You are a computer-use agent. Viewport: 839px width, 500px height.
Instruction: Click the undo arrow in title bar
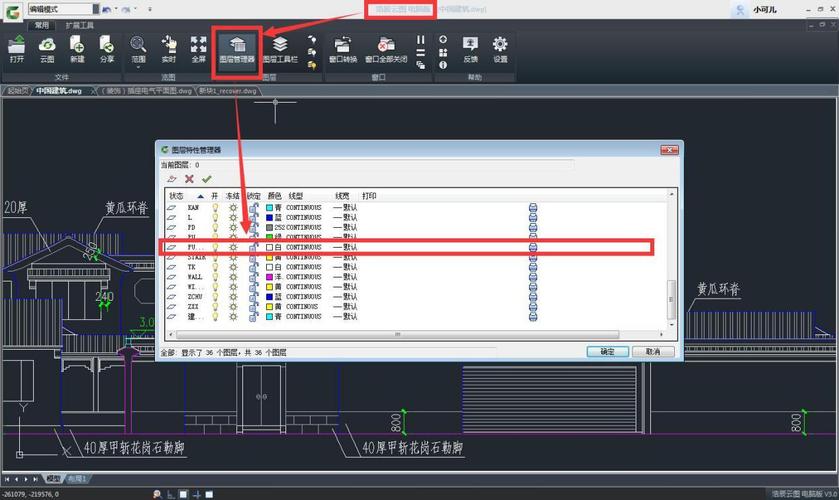(106, 9)
